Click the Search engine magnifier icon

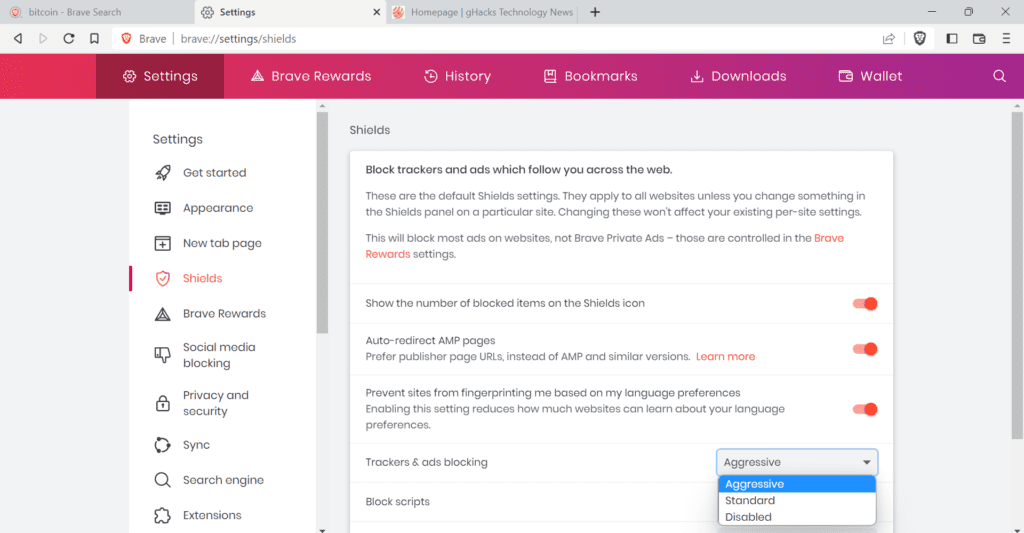point(163,480)
